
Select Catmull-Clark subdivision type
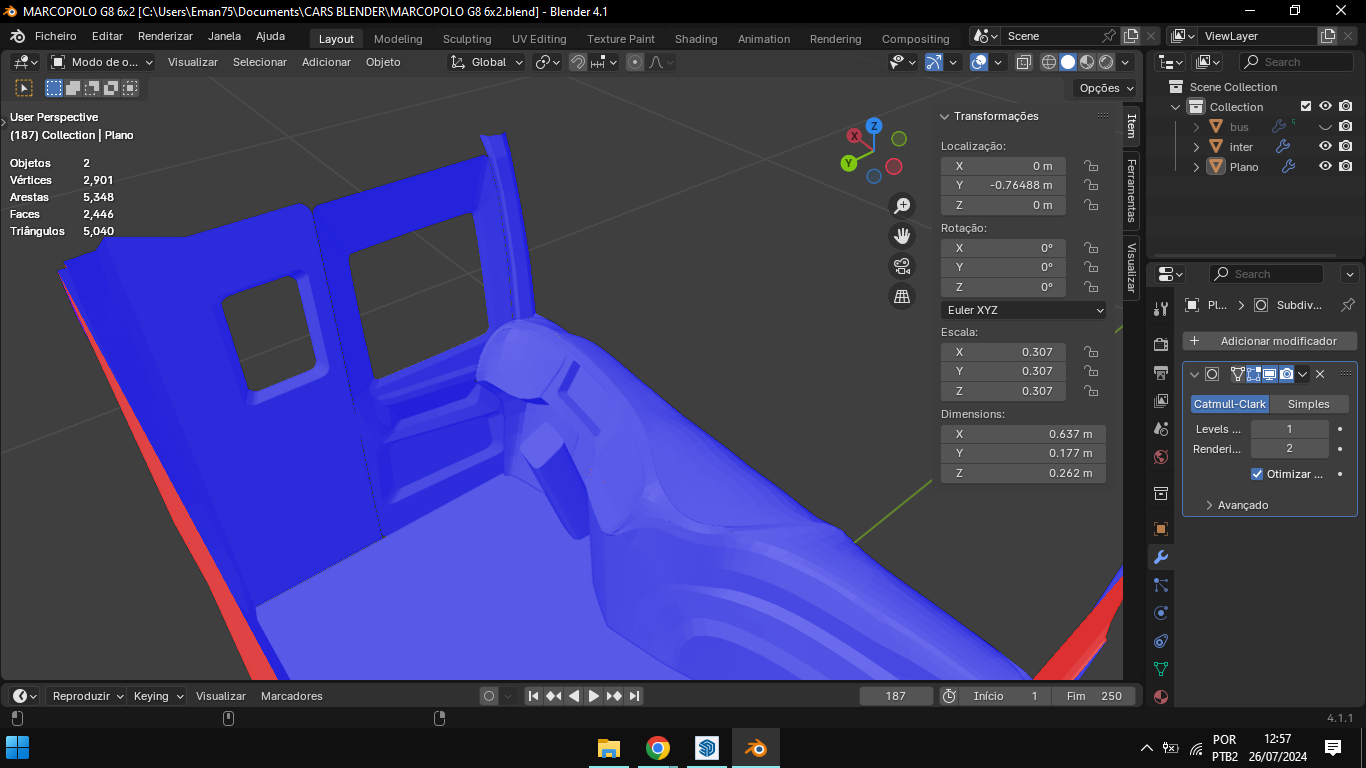[x=1230, y=404]
